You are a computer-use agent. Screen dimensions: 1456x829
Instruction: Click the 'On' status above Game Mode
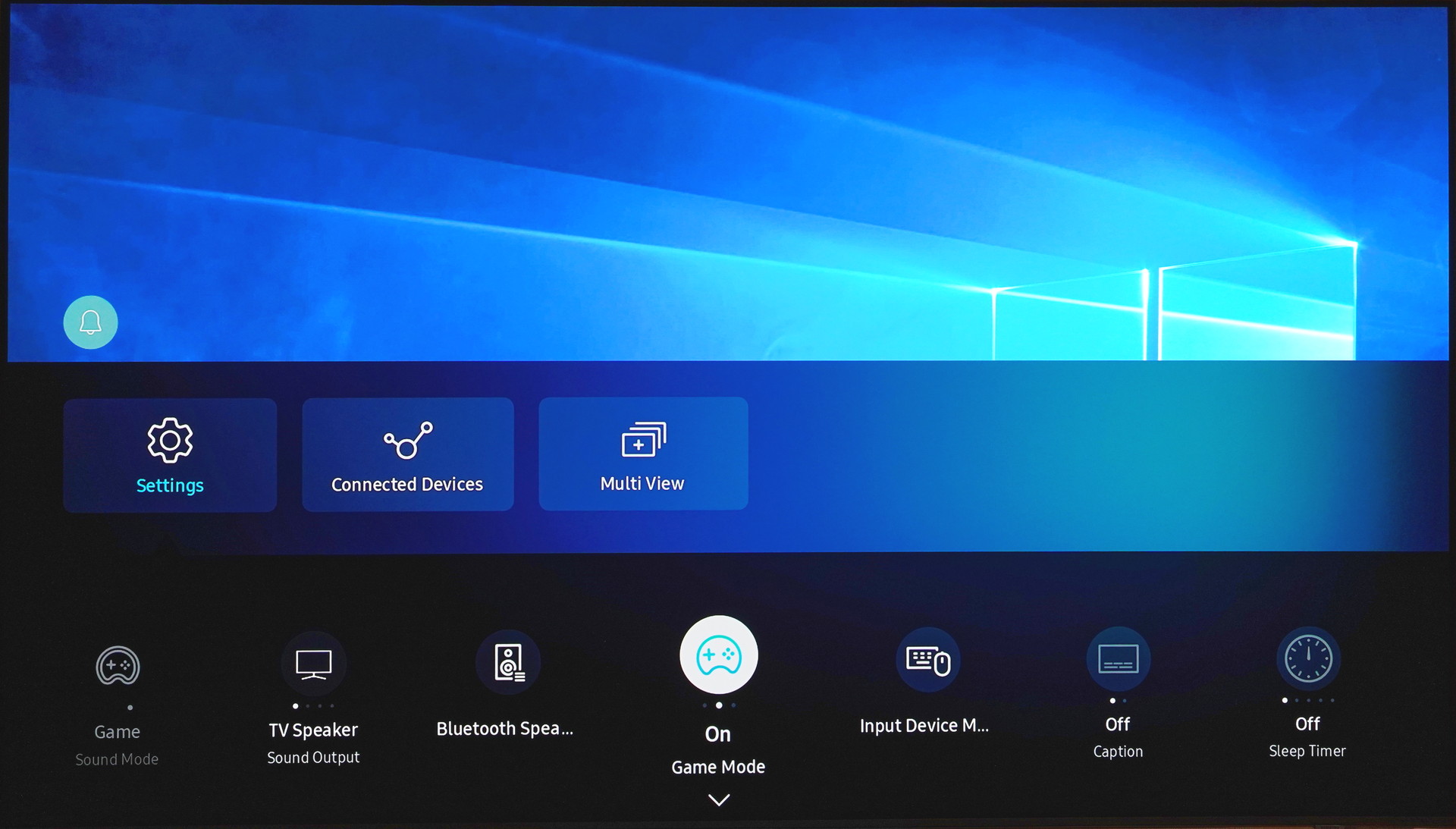coord(718,734)
